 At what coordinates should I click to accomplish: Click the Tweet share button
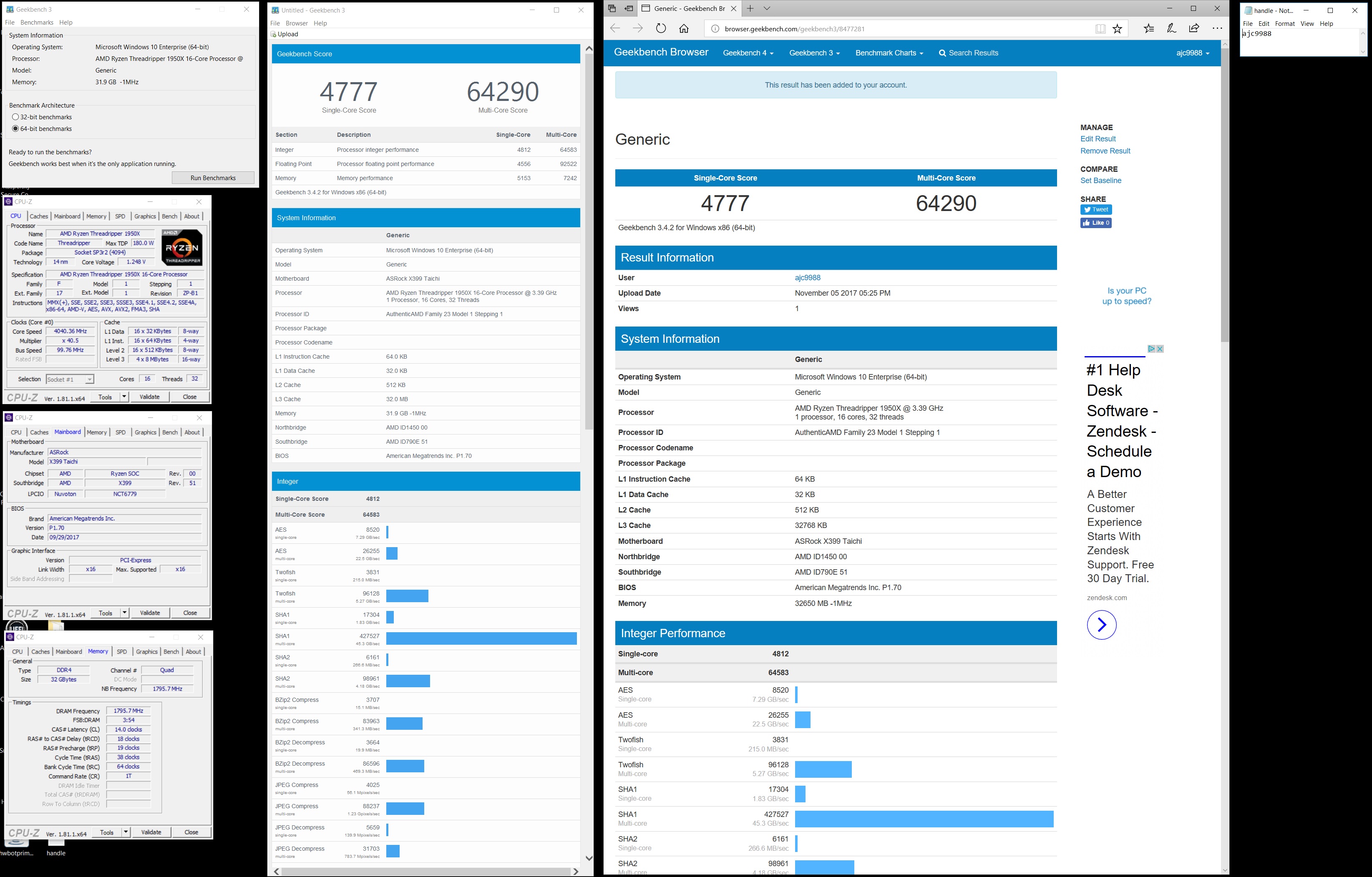[x=1096, y=210]
